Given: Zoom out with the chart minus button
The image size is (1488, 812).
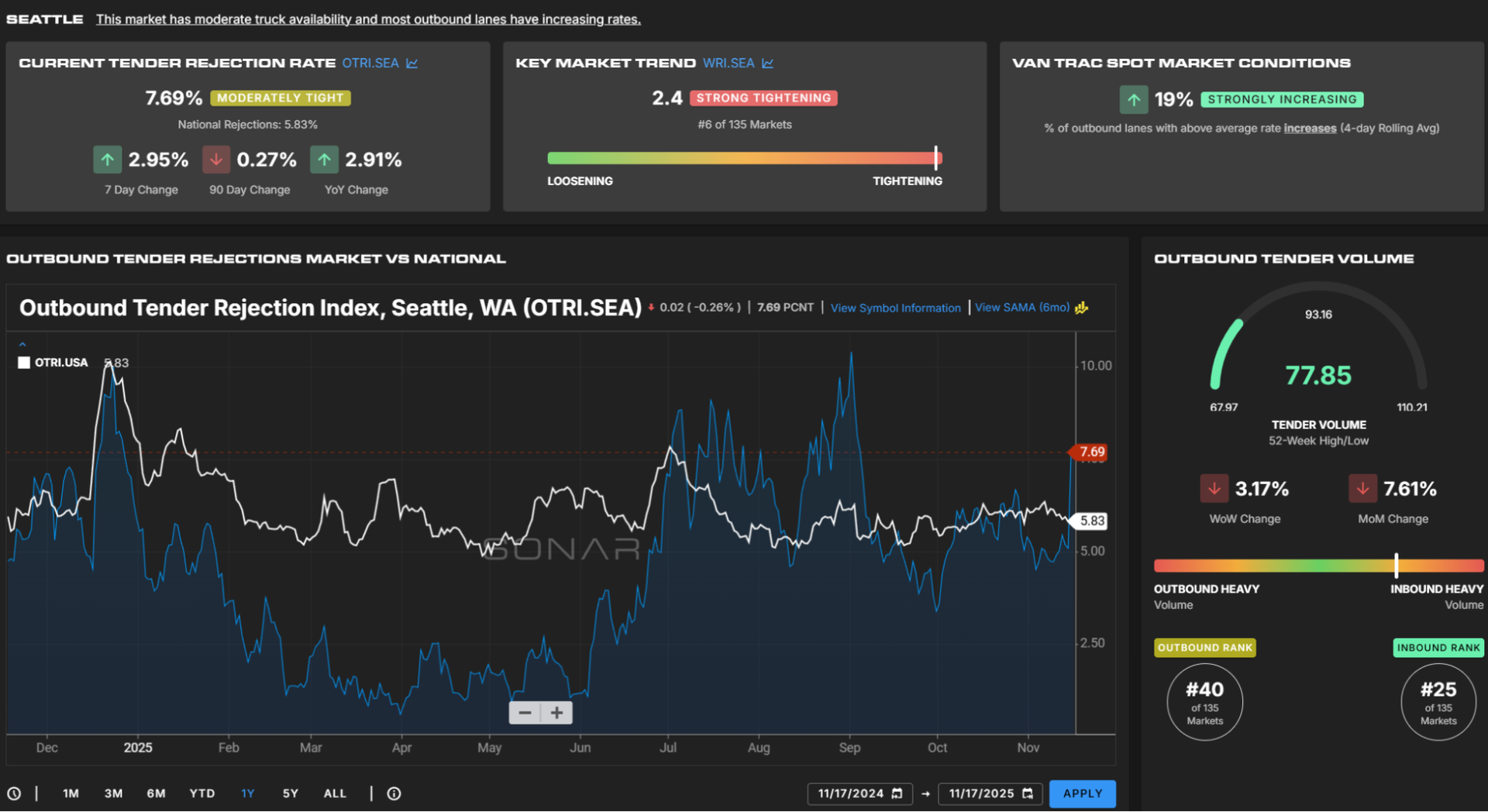Looking at the screenshot, I should 525,713.
